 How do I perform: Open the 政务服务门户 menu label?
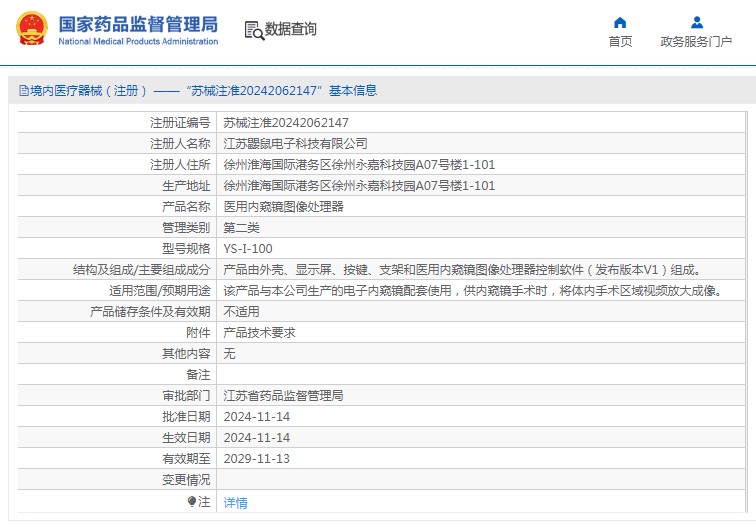[x=696, y=41]
